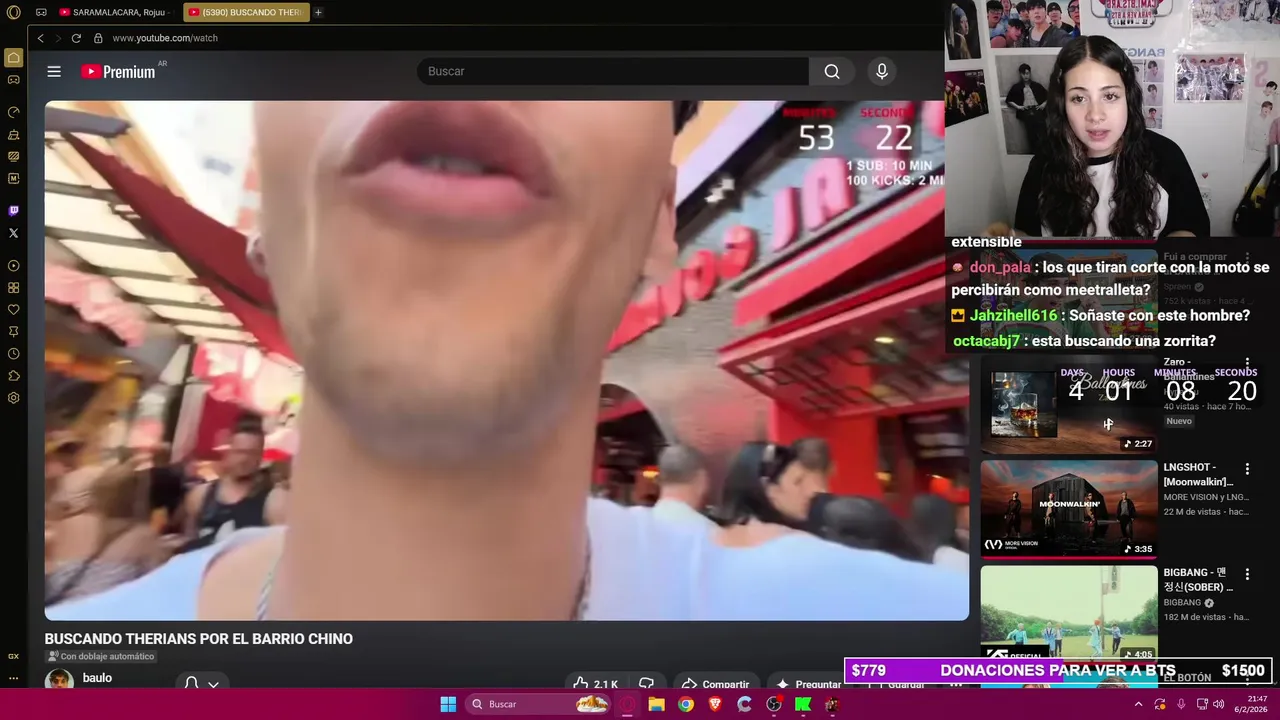
Task: Expand the subscription options chevron next to bell
Action: click(213, 684)
